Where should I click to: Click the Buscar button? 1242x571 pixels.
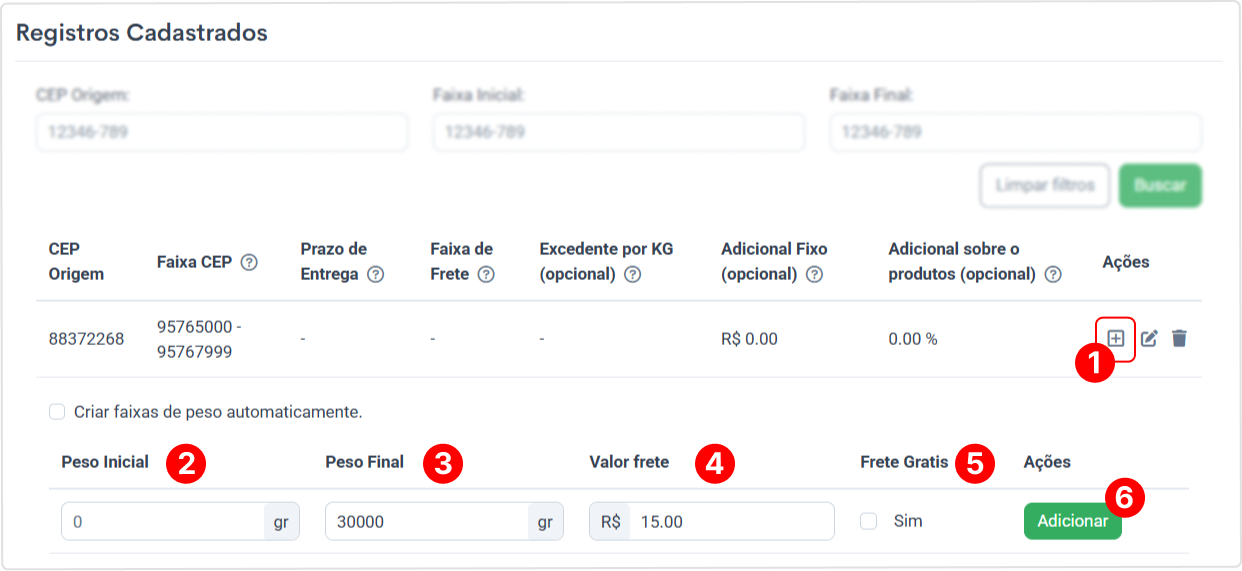click(x=1160, y=186)
